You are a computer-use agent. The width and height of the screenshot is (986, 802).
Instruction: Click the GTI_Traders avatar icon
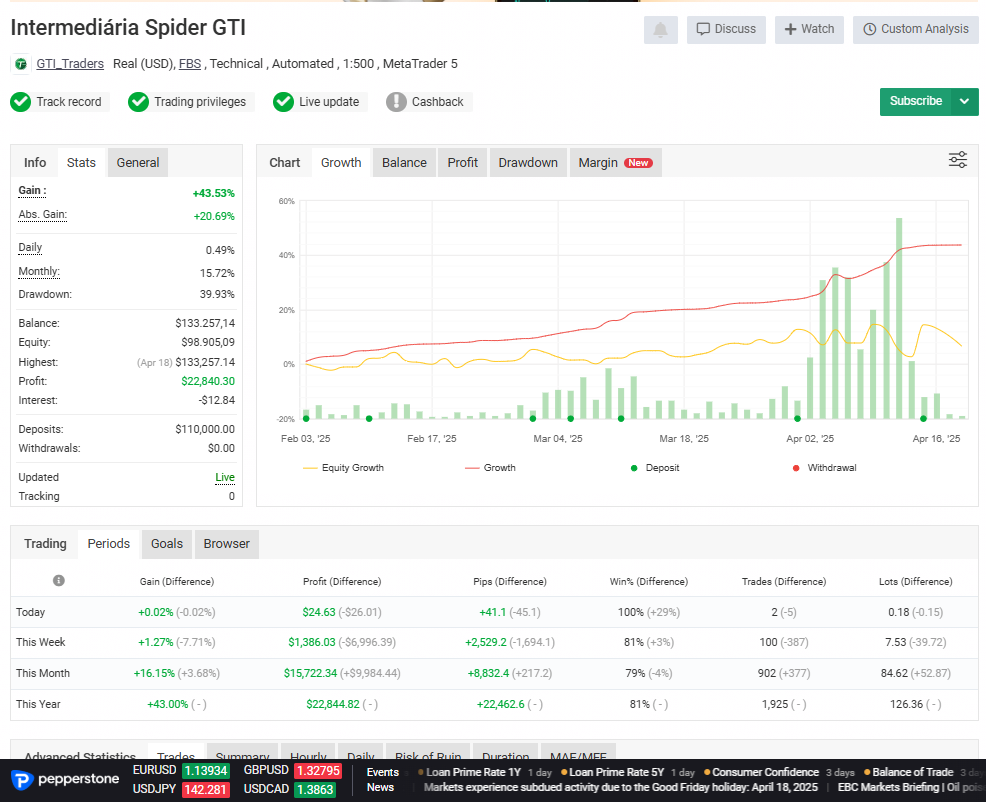tap(21, 64)
